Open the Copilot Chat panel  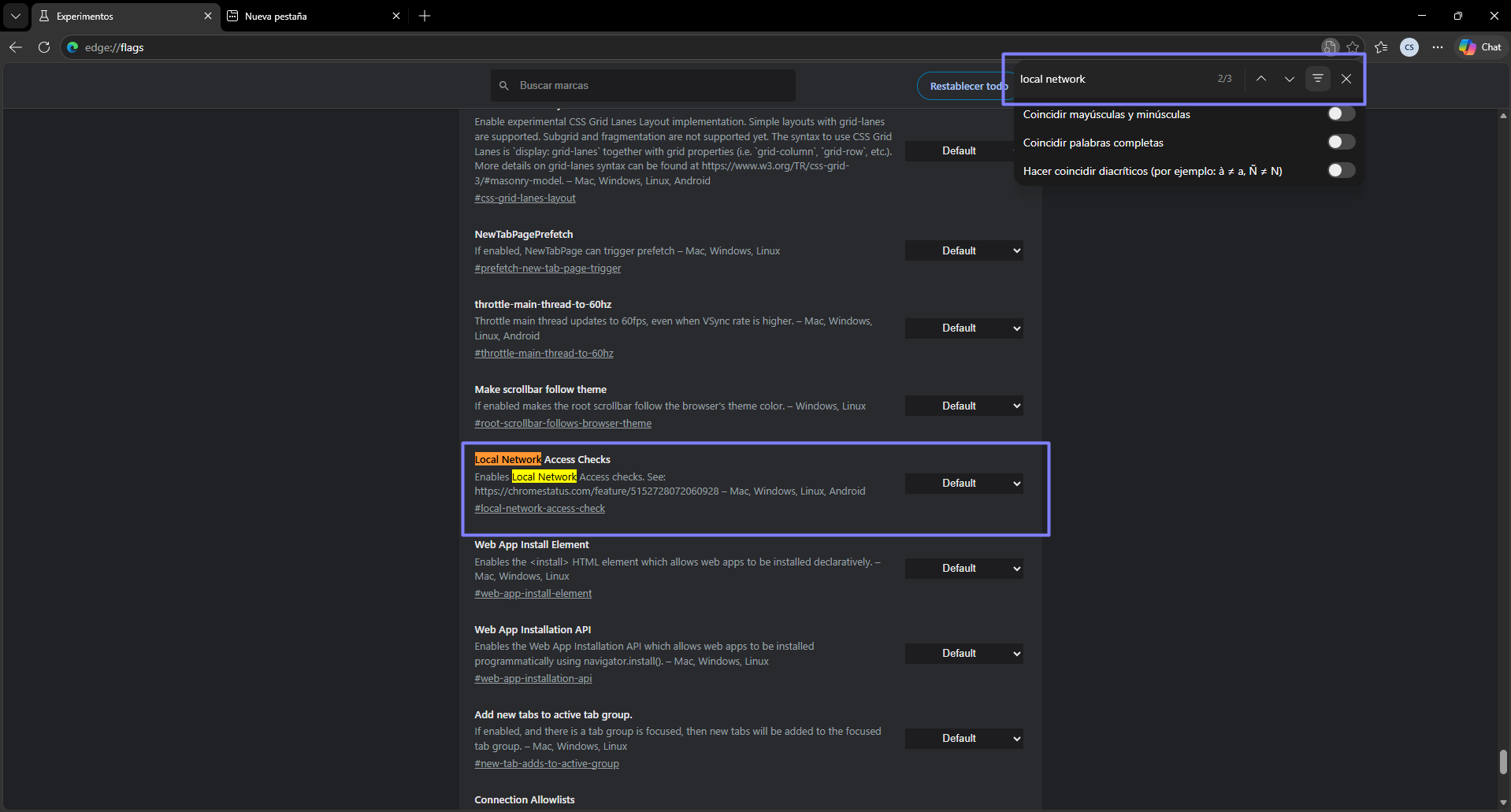point(1479,47)
